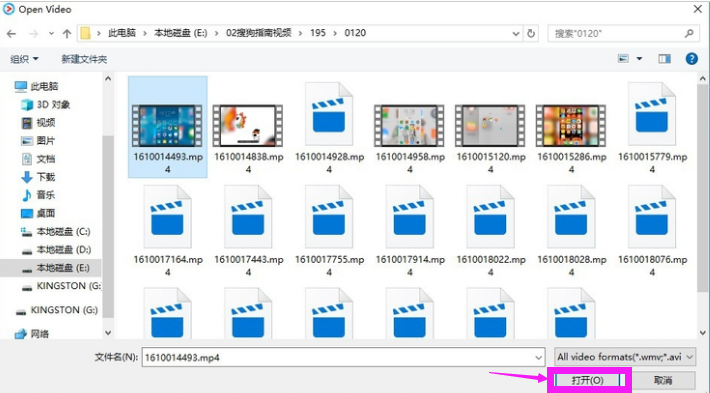Open the 组织 menu
Image resolution: width=710 pixels, height=393 pixels.
click(24, 59)
